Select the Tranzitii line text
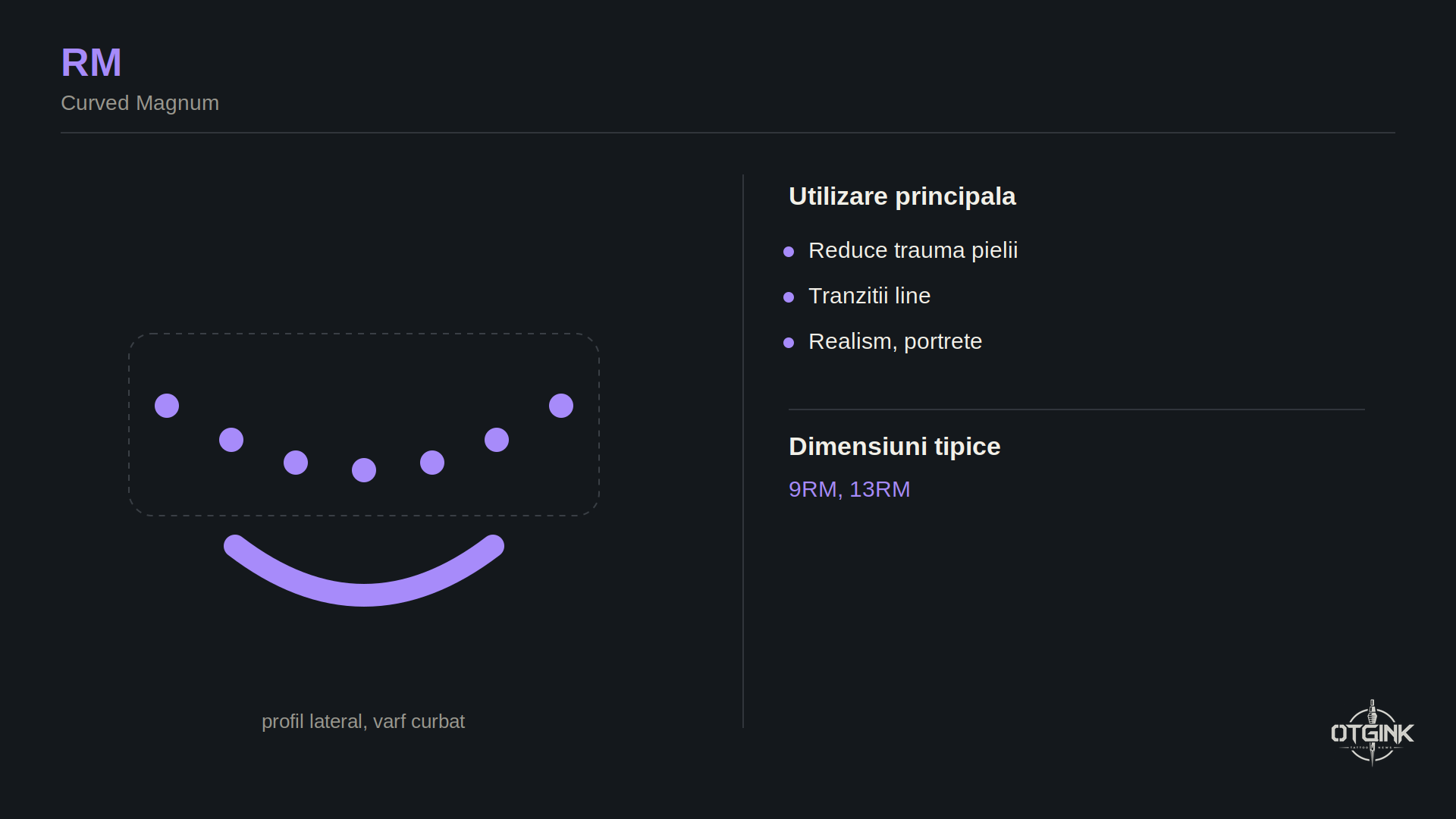 point(869,296)
